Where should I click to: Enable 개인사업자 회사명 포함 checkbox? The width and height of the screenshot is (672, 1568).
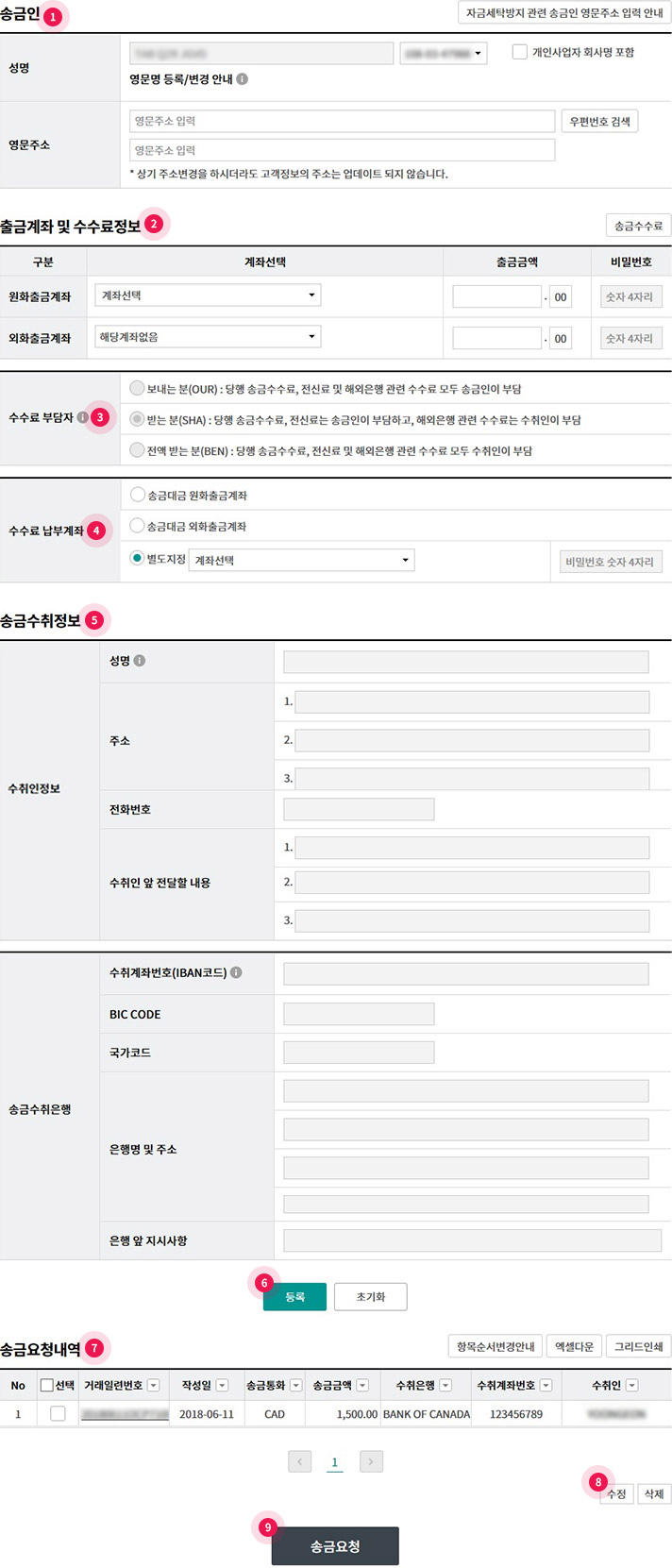pyautogui.click(x=519, y=53)
